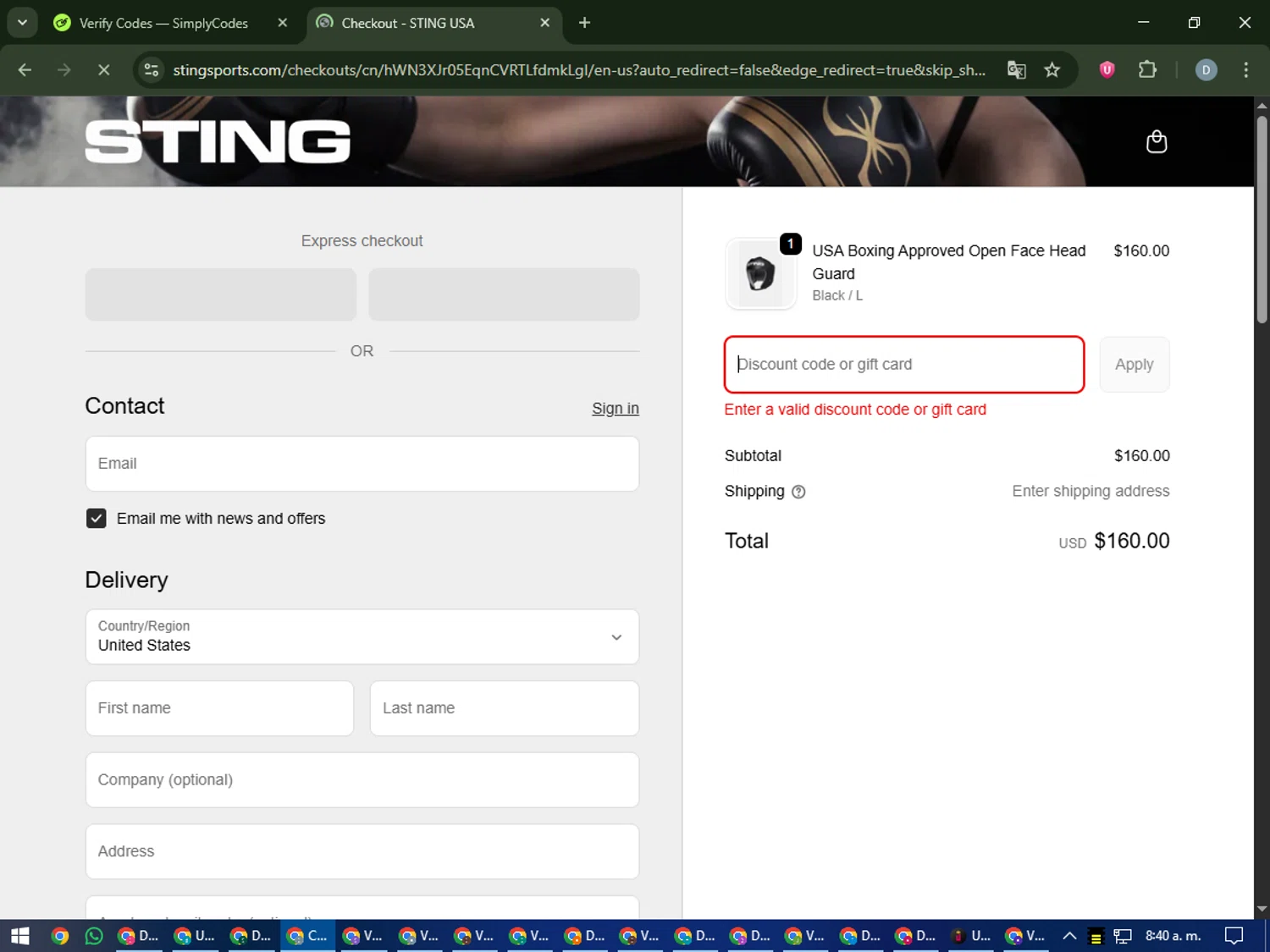The width and height of the screenshot is (1270, 952).
Task: Click the Subtotal label
Action: 753,456
